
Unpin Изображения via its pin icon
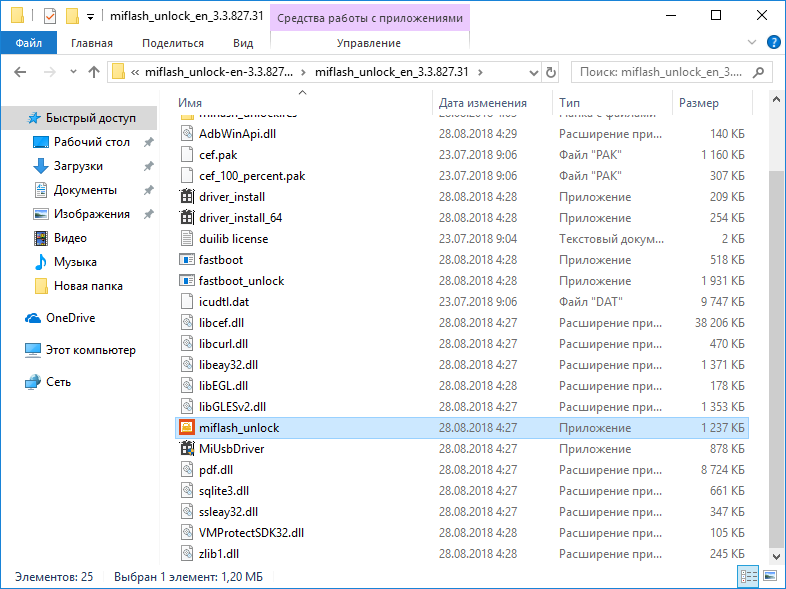tap(148, 214)
